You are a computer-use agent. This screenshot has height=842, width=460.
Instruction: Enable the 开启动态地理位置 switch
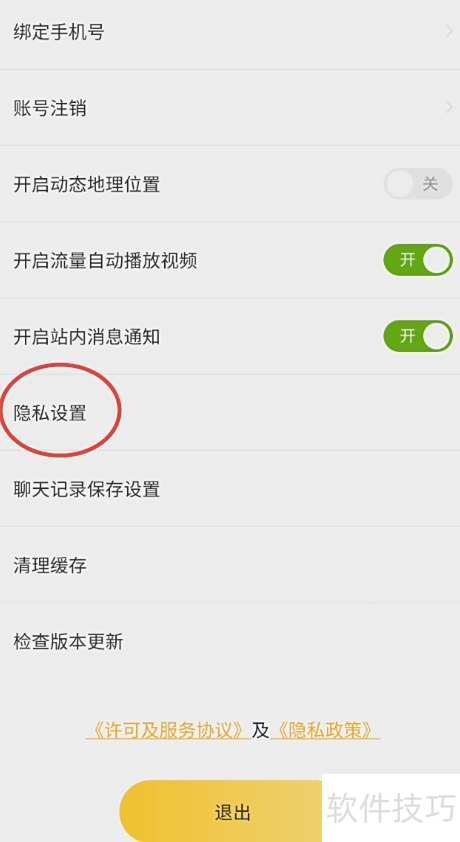tap(418, 184)
